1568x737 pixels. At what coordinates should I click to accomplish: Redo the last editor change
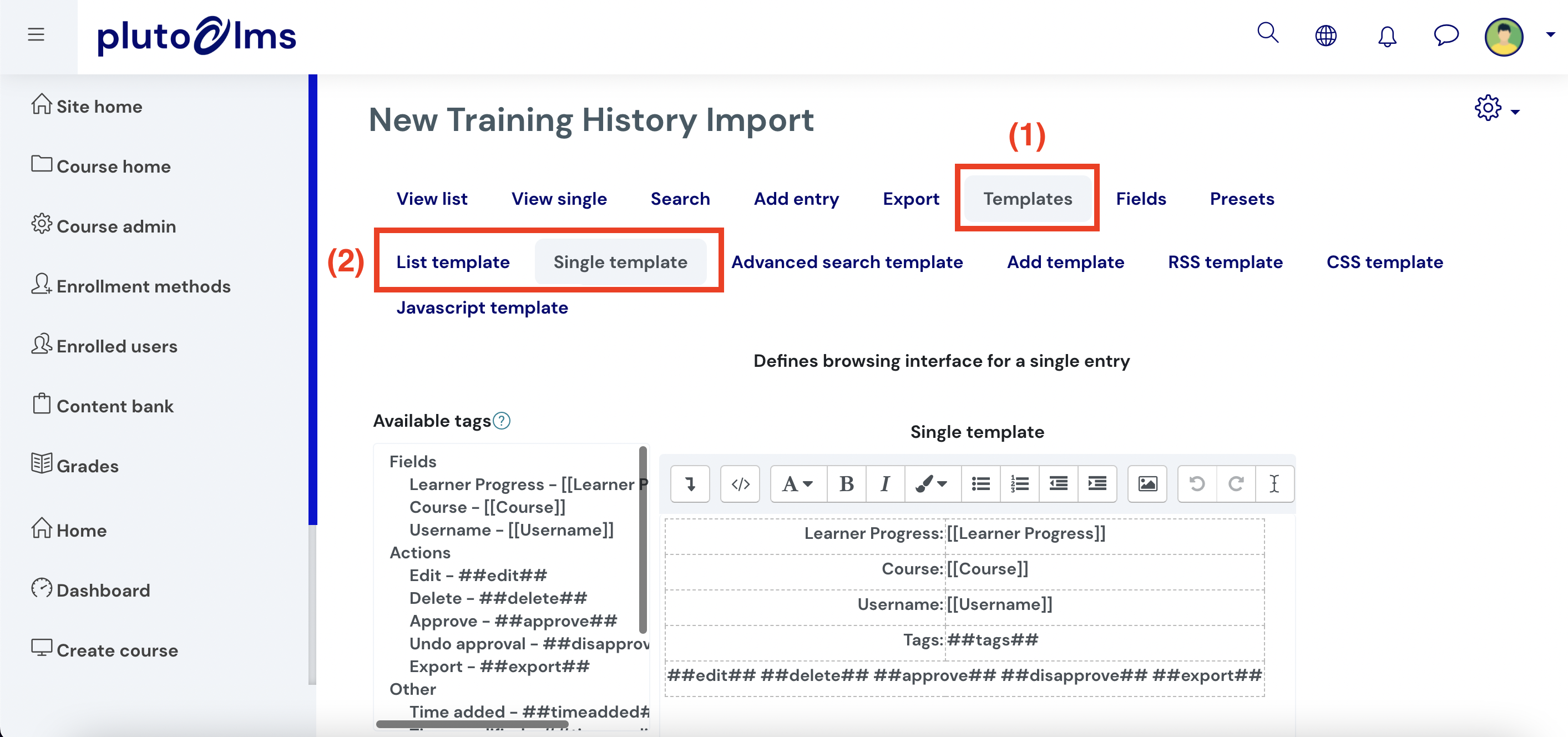coord(1236,484)
